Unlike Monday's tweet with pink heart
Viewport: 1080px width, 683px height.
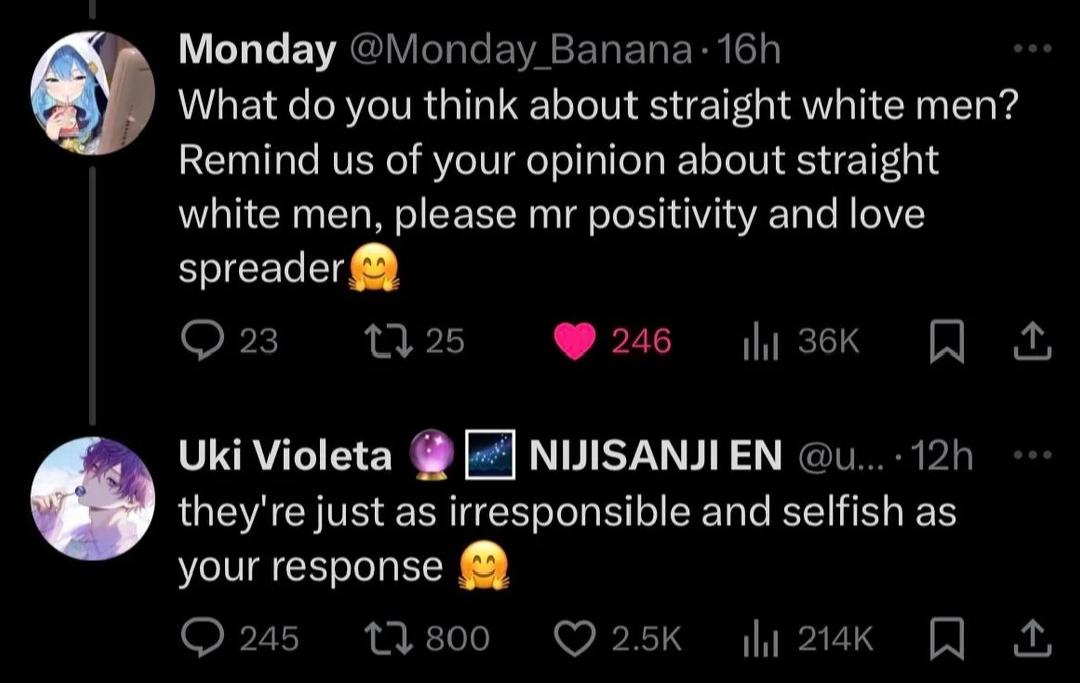pos(574,342)
